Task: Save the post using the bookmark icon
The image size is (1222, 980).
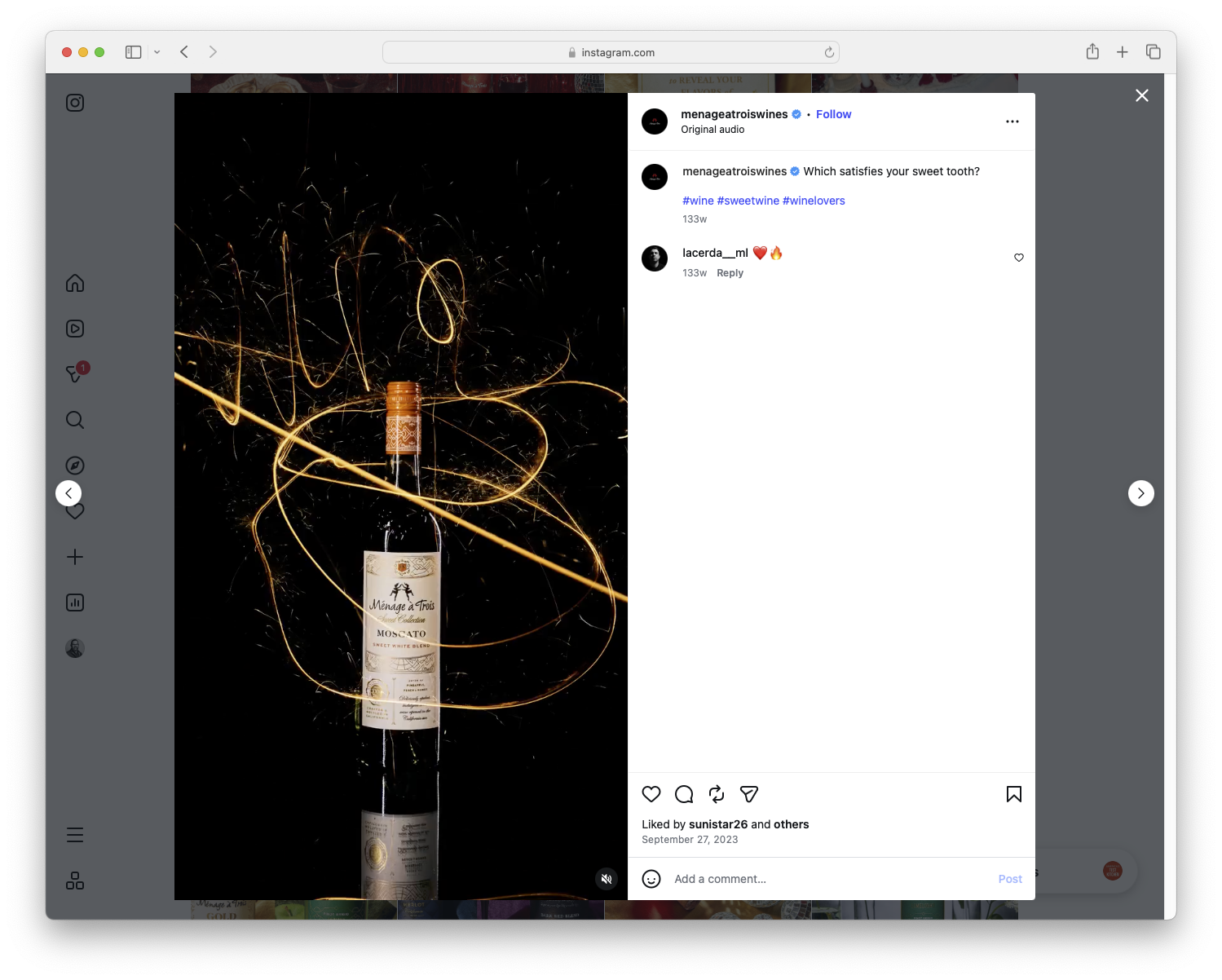Action: pyautogui.click(x=1013, y=794)
